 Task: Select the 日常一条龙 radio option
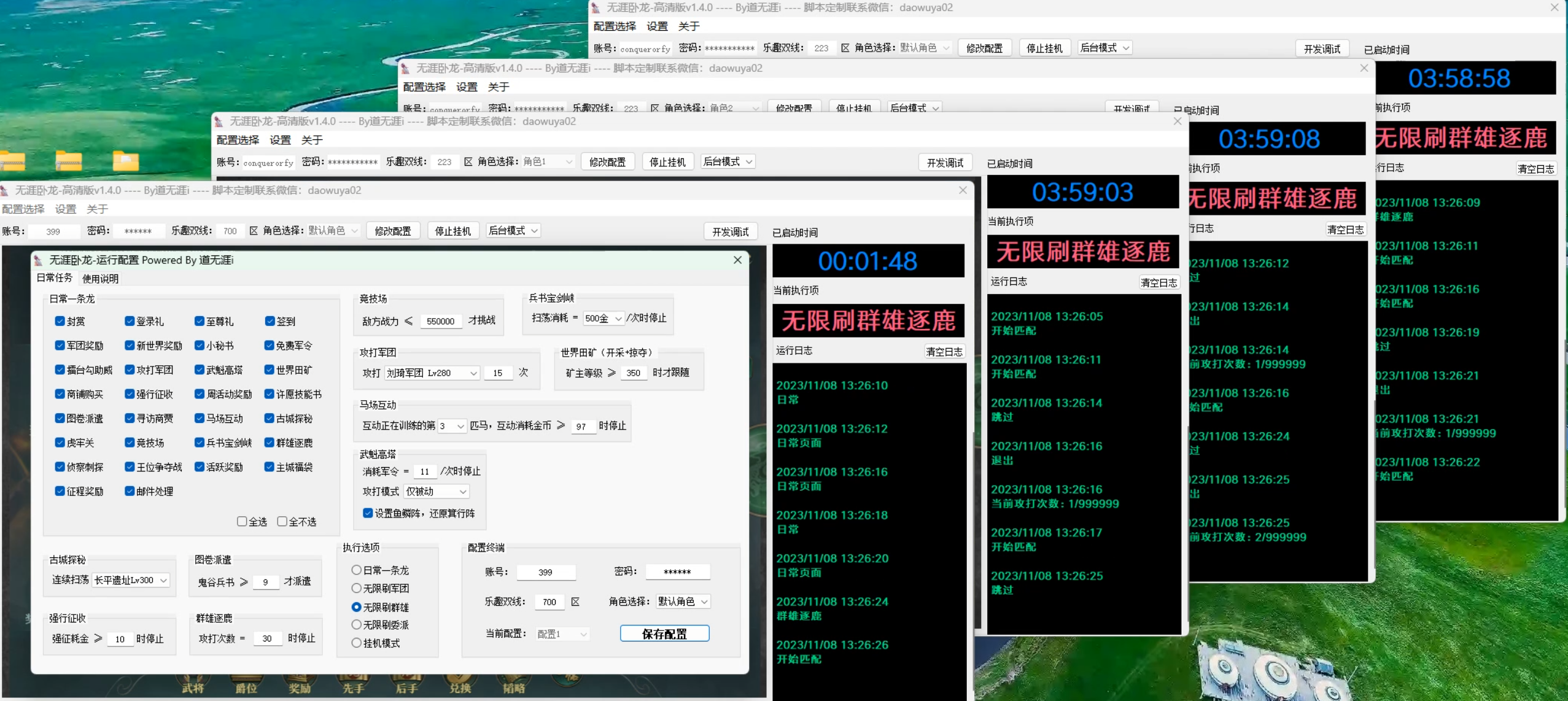point(356,570)
